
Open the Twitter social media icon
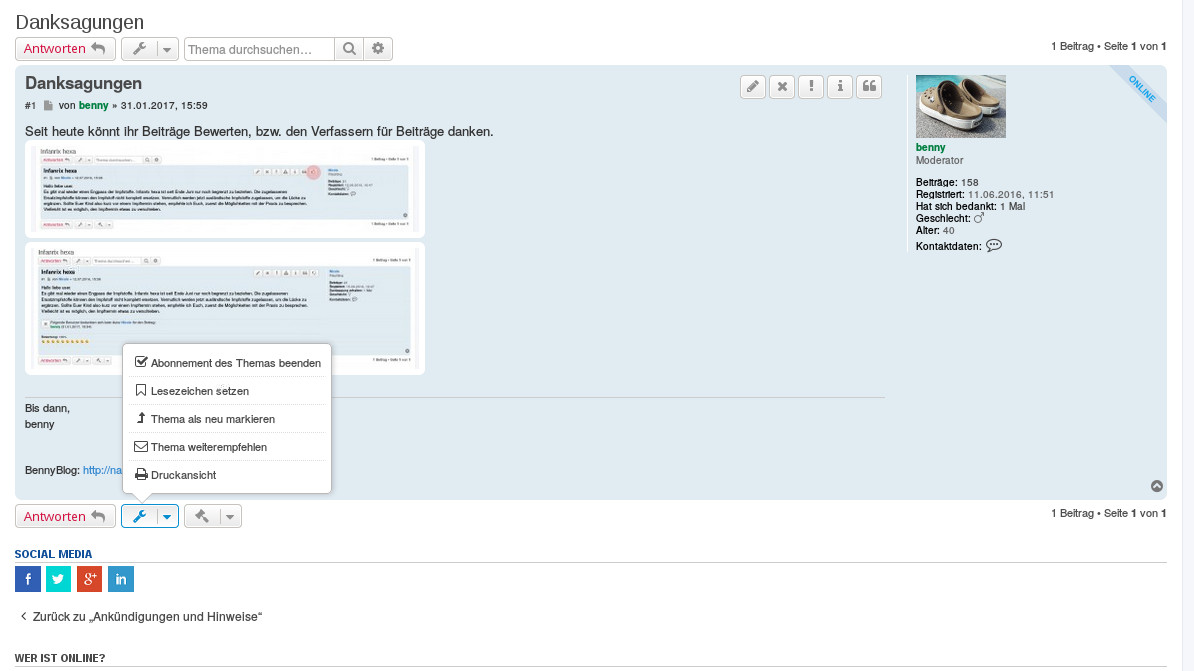pos(59,579)
